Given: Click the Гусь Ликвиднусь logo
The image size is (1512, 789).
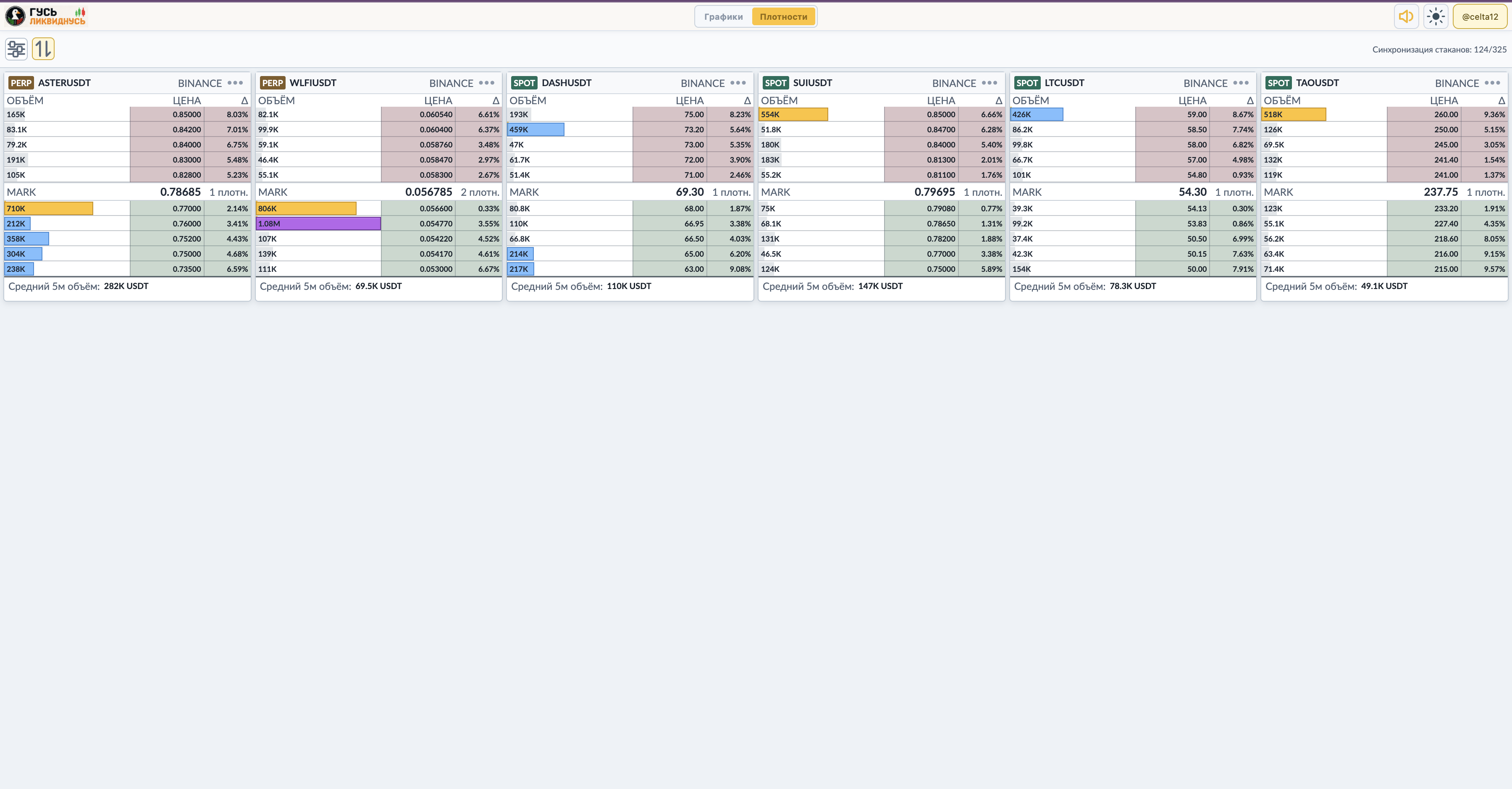Looking at the screenshot, I should (x=46, y=16).
